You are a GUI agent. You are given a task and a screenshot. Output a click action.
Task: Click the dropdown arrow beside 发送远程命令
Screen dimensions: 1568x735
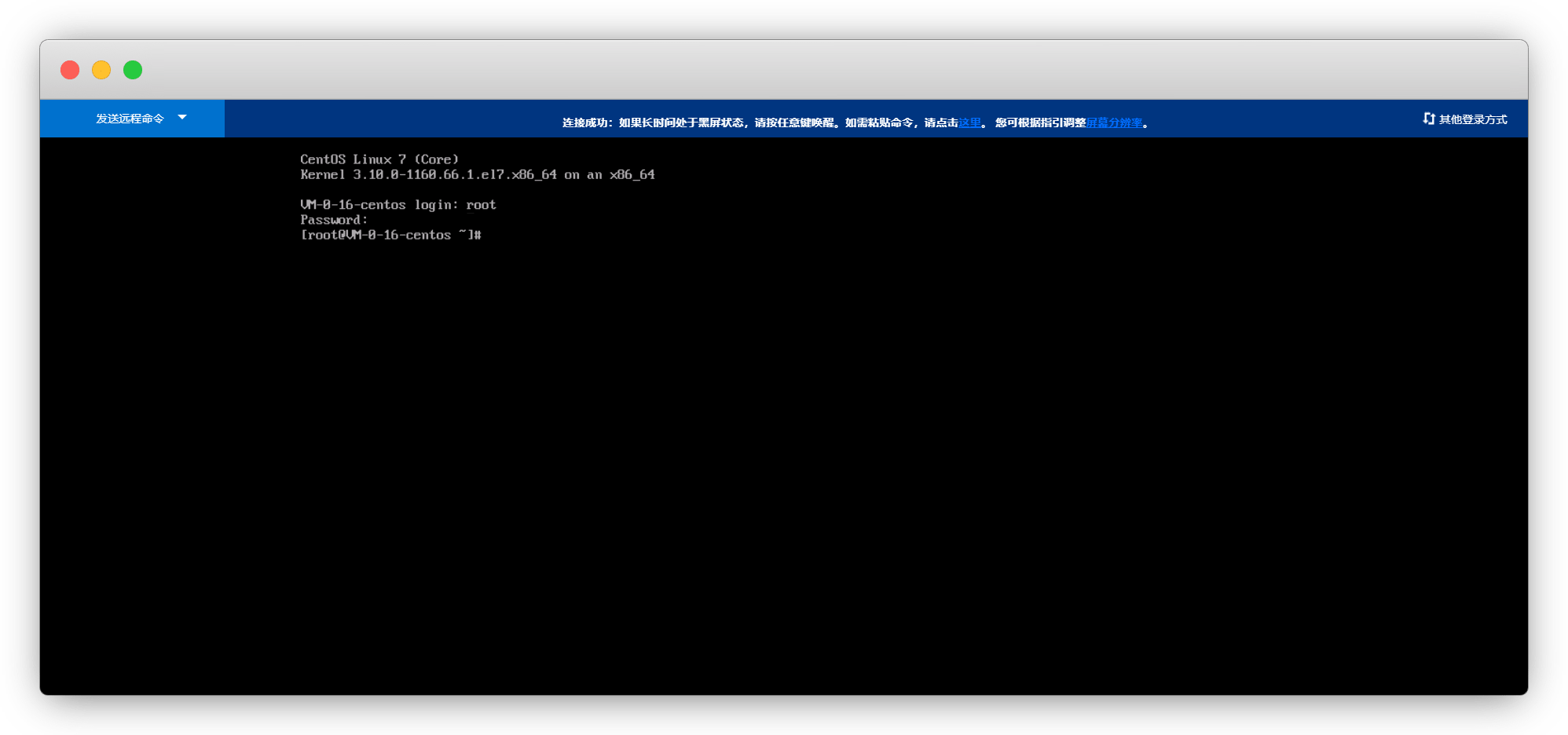(182, 118)
